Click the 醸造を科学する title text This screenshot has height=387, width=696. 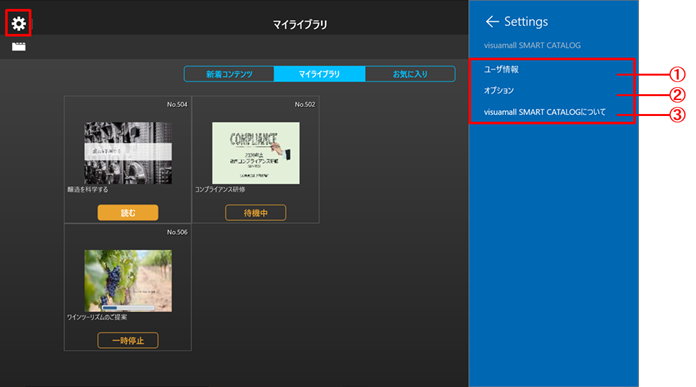[x=87, y=190]
